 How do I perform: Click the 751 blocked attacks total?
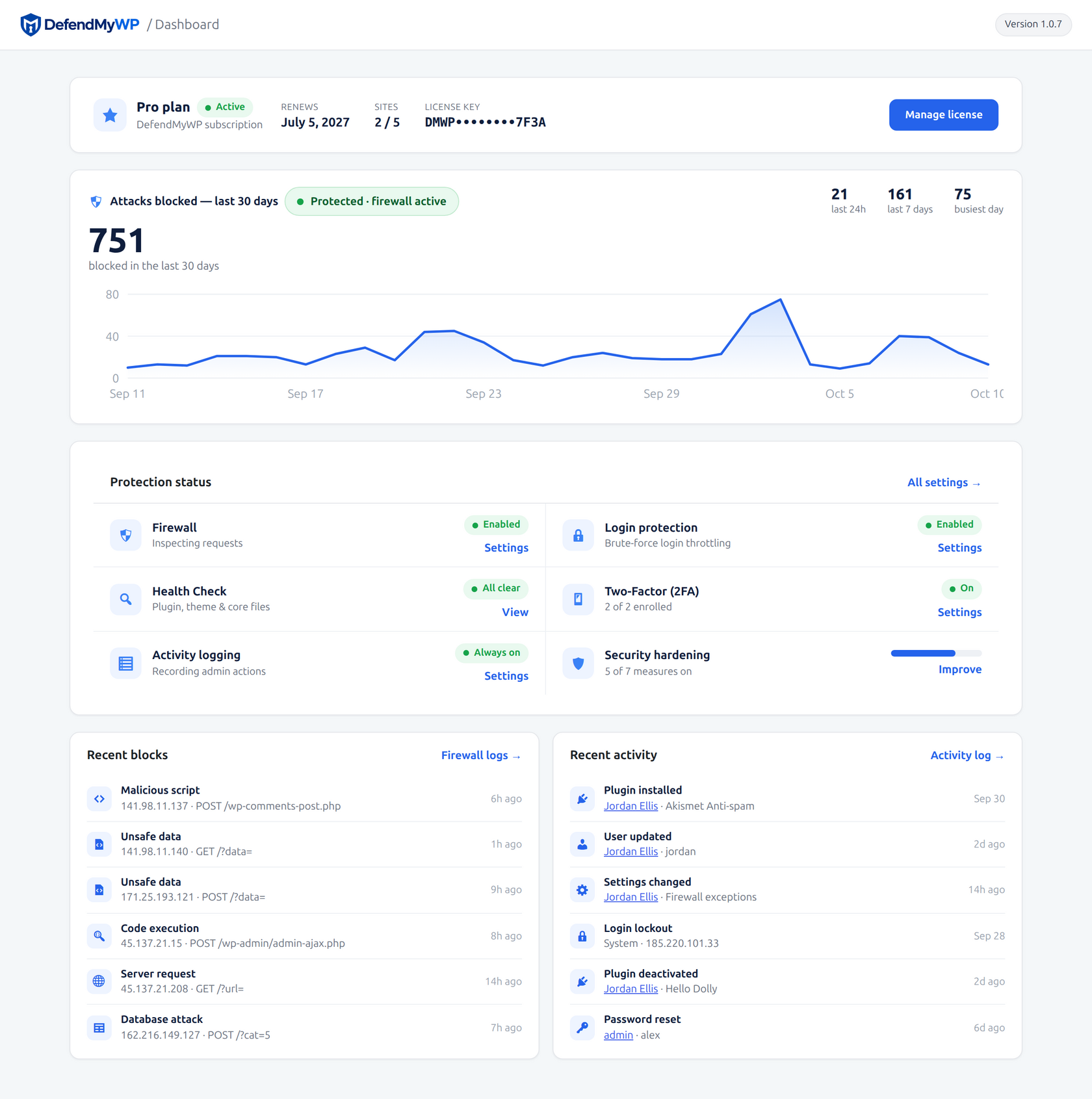116,240
